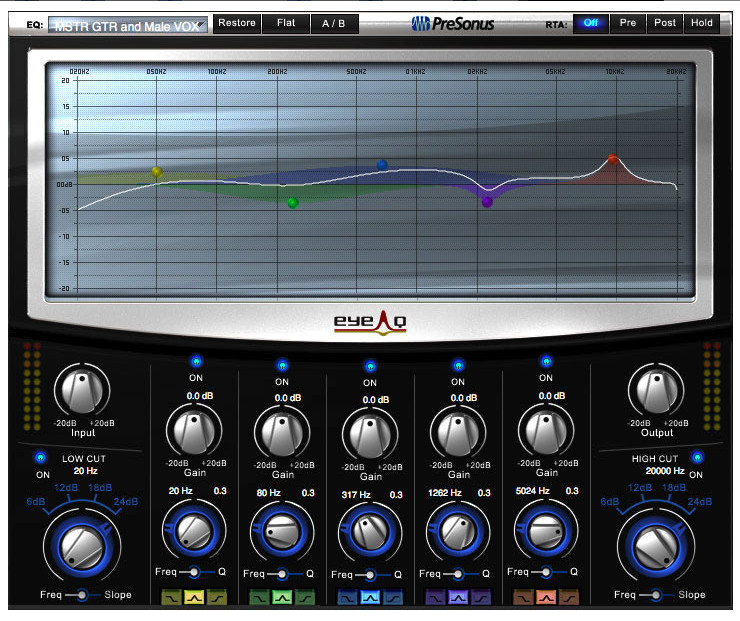This screenshot has height=621, width=740.
Task: Click the green band handle on the graph
Action: (x=293, y=203)
